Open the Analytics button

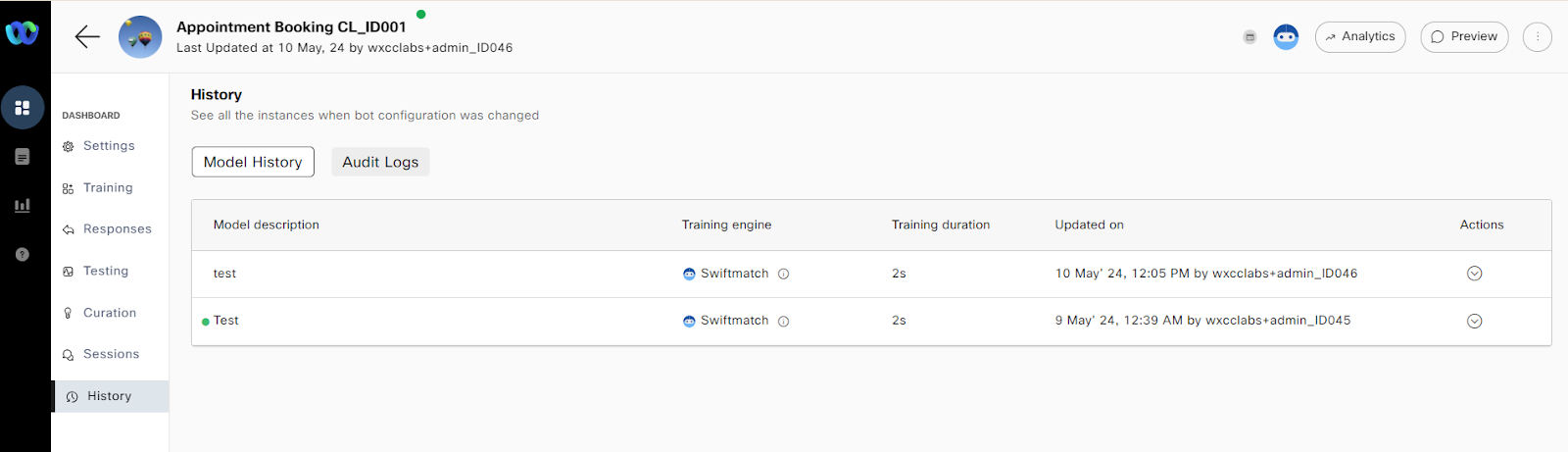pyautogui.click(x=1360, y=37)
